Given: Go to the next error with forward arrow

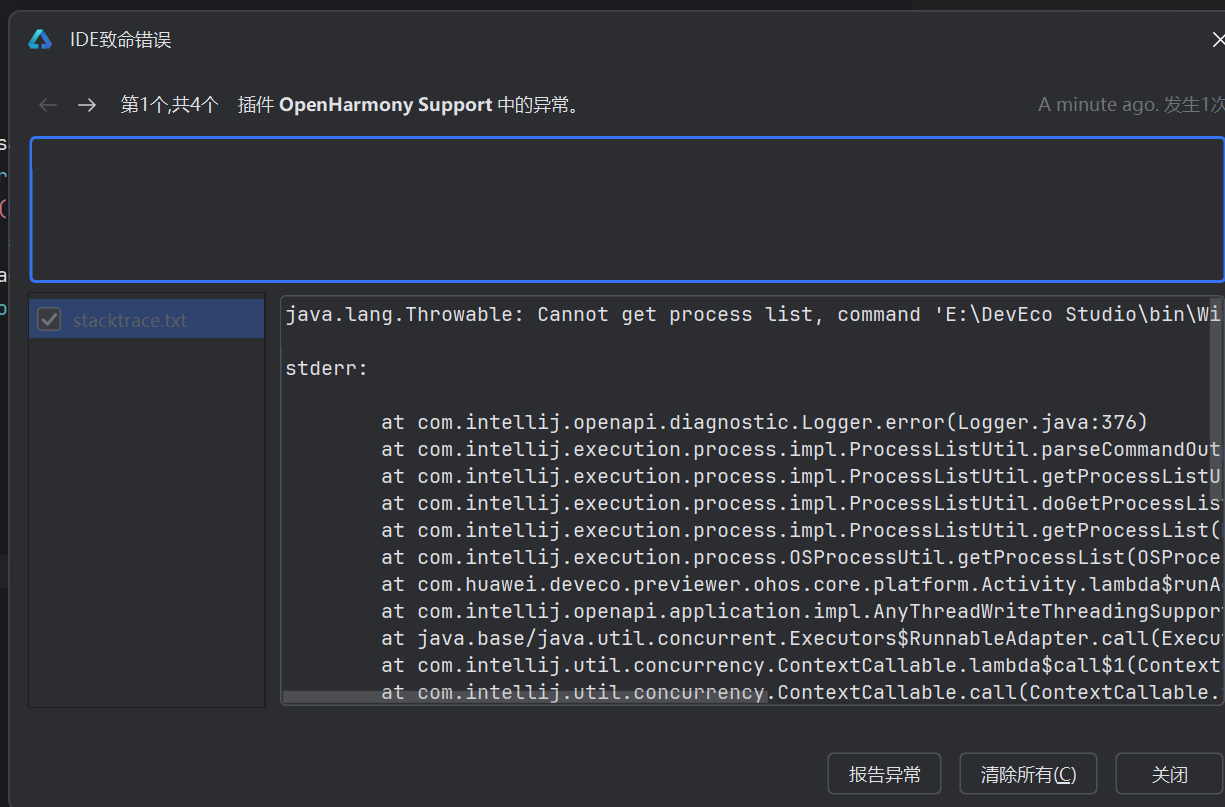Looking at the screenshot, I should tap(87, 105).
